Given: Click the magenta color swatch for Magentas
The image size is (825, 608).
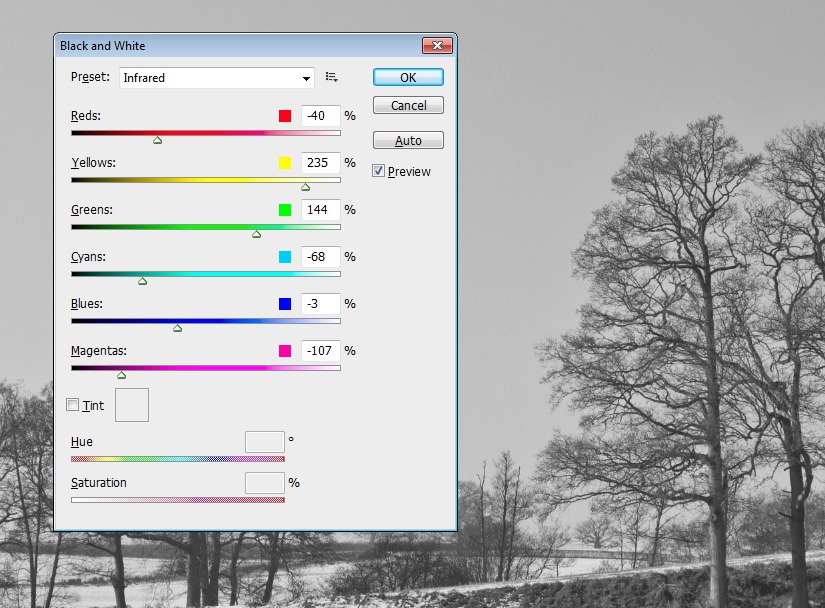Looking at the screenshot, I should tap(285, 351).
